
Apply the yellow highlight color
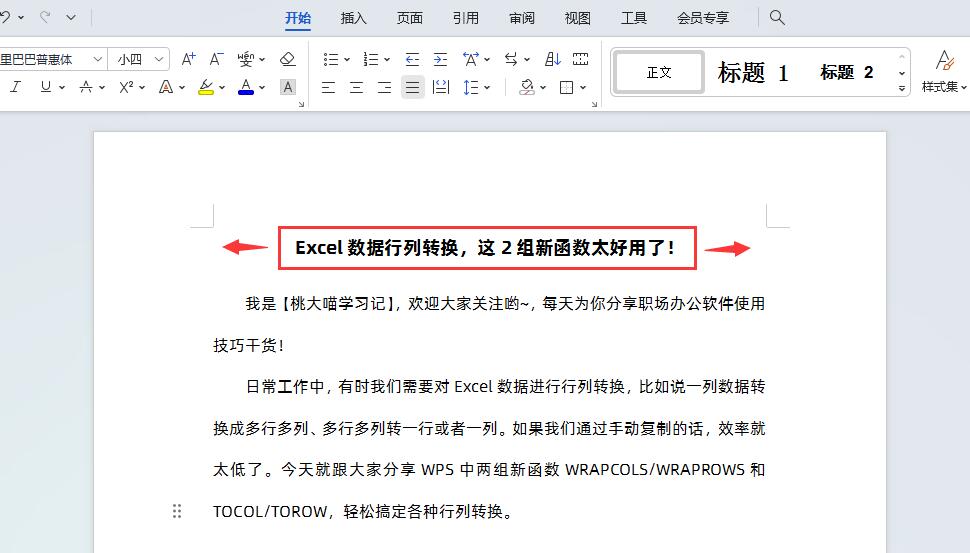[206, 87]
